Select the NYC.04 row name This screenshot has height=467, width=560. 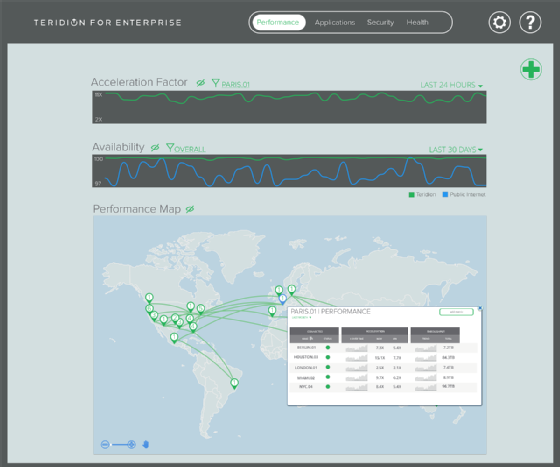(306, 387)
